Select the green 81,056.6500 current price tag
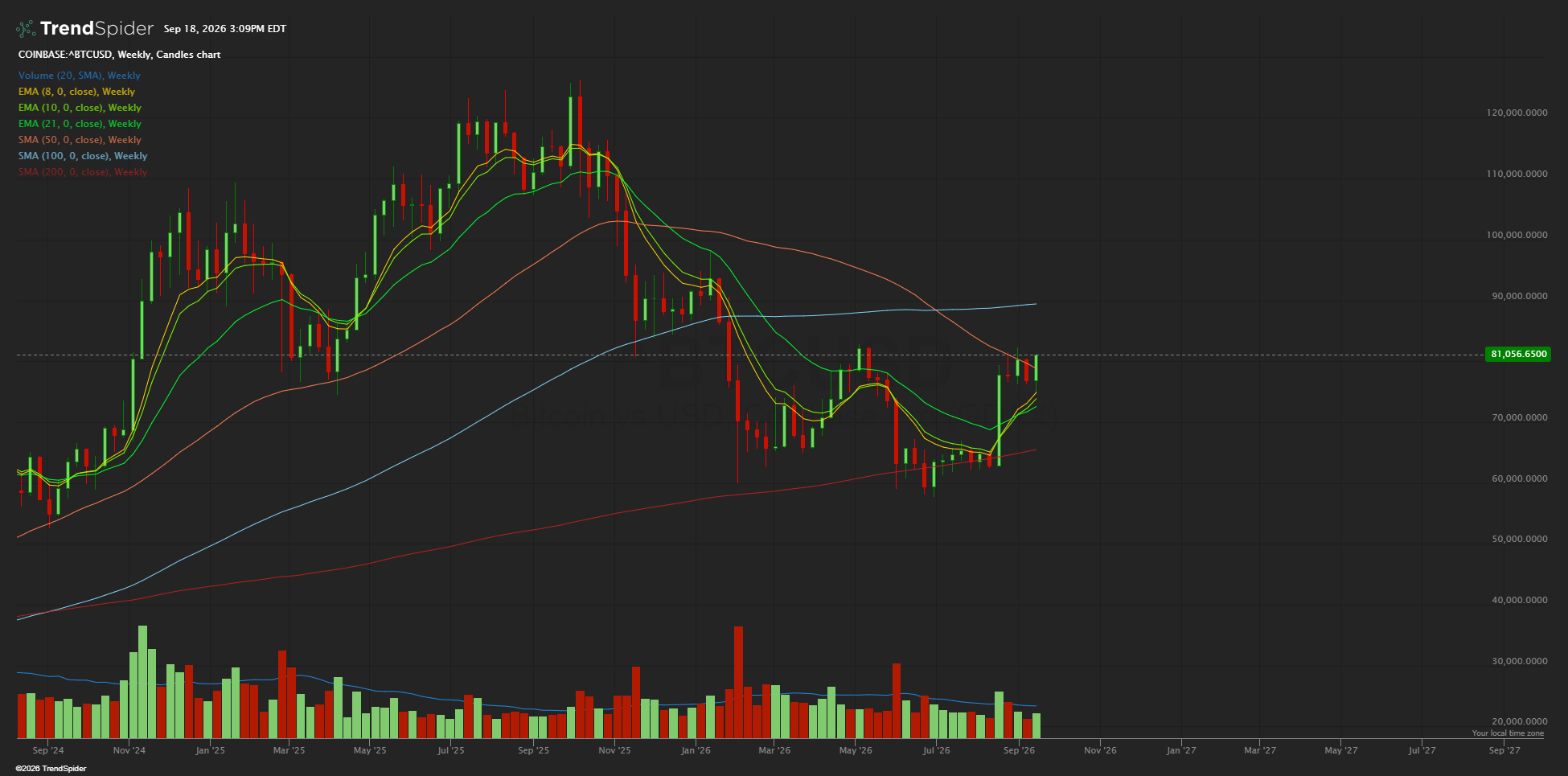 coord(1518,354)
